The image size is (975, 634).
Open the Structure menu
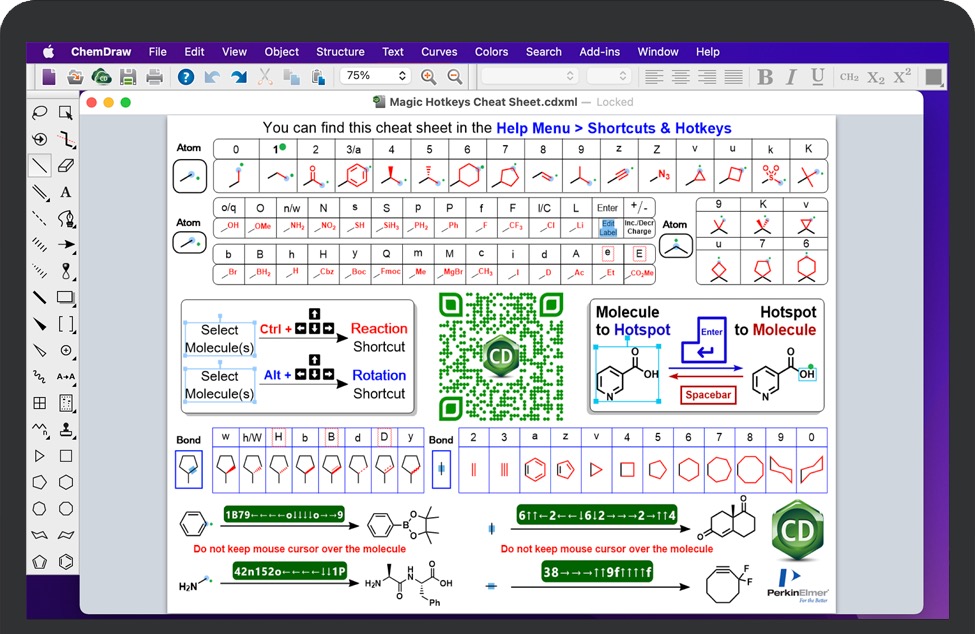(340, 52)
